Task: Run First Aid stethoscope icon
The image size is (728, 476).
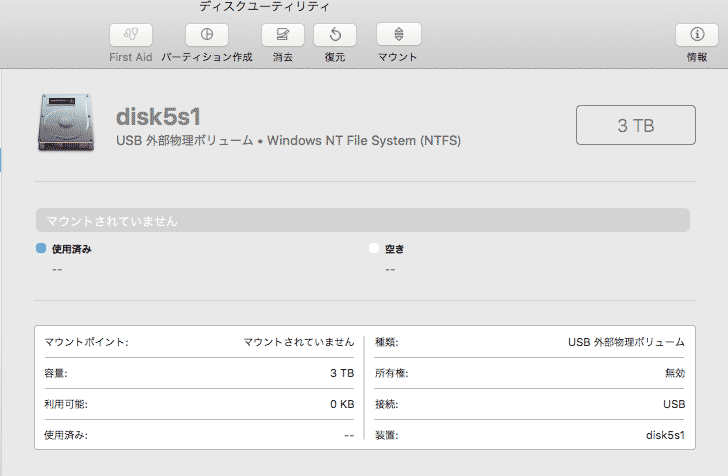Action: click(x=131, y=35)
